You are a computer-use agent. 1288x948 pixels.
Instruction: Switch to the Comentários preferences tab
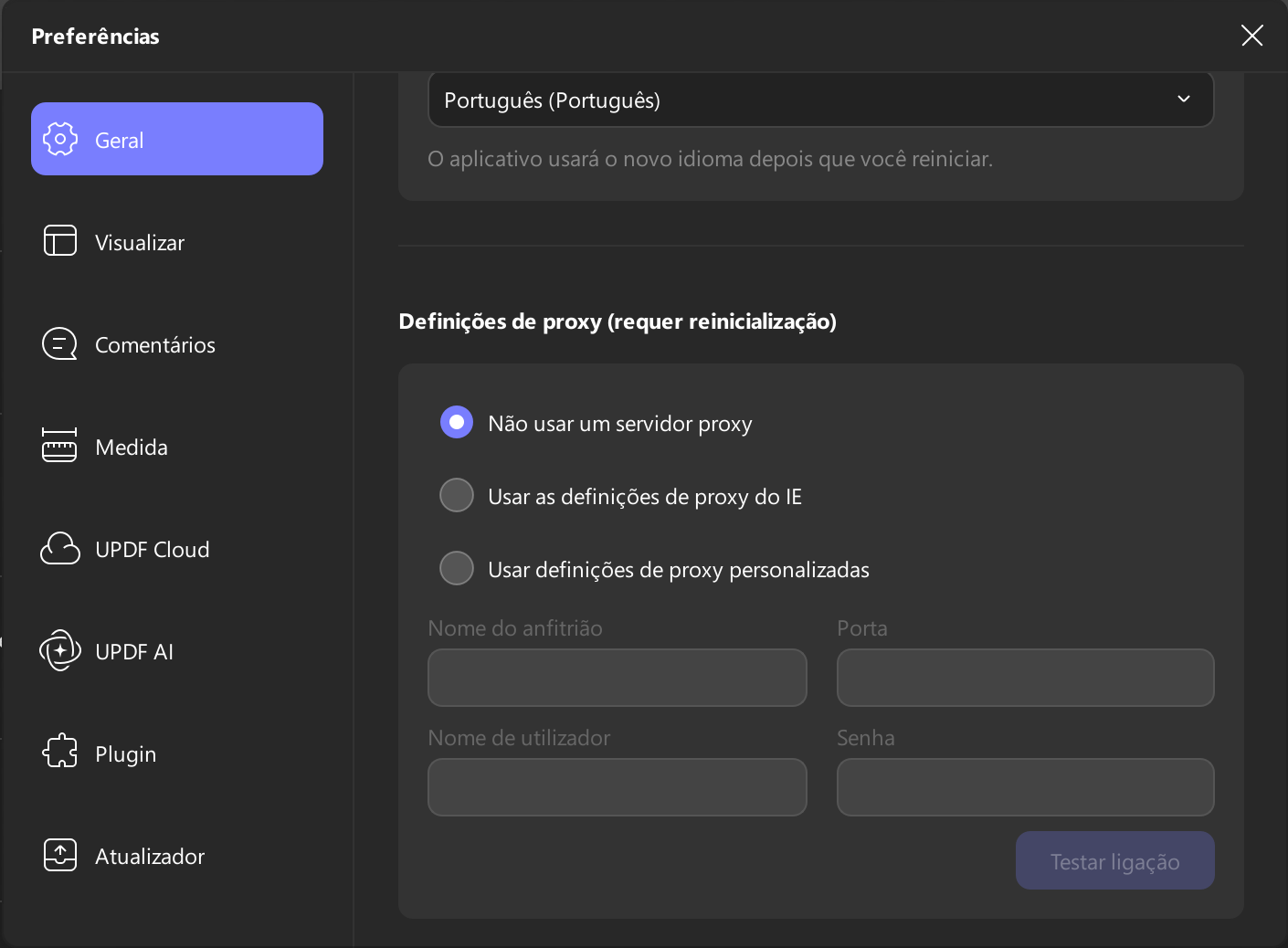coord(155,345)
